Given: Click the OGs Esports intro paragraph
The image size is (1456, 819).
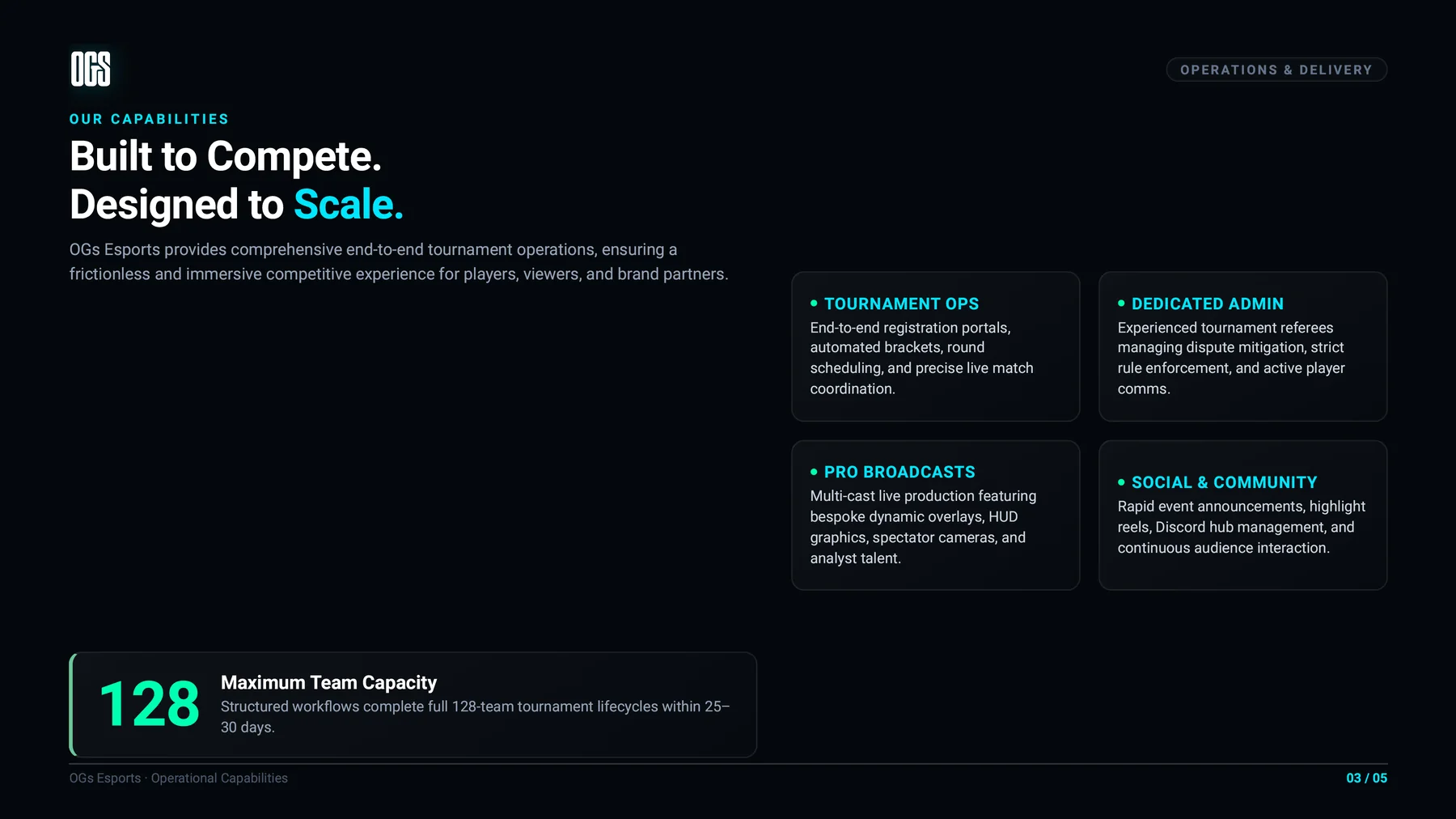Looking at the screenshot, I should tap(399, 262).
